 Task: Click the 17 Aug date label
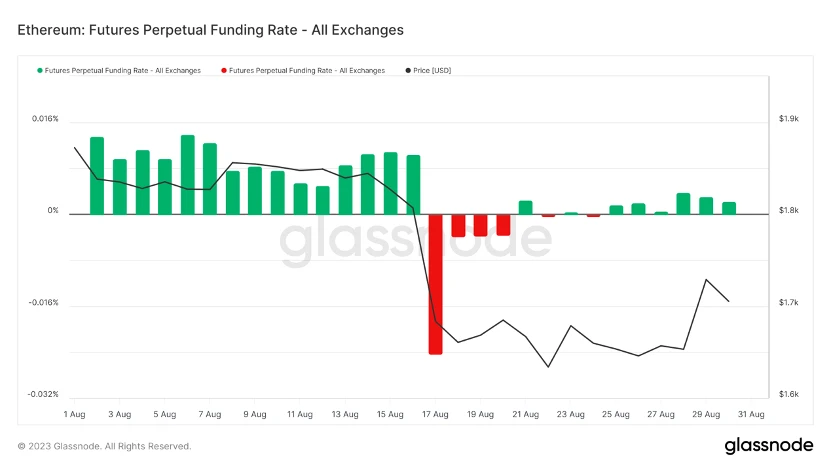point(435,414)
